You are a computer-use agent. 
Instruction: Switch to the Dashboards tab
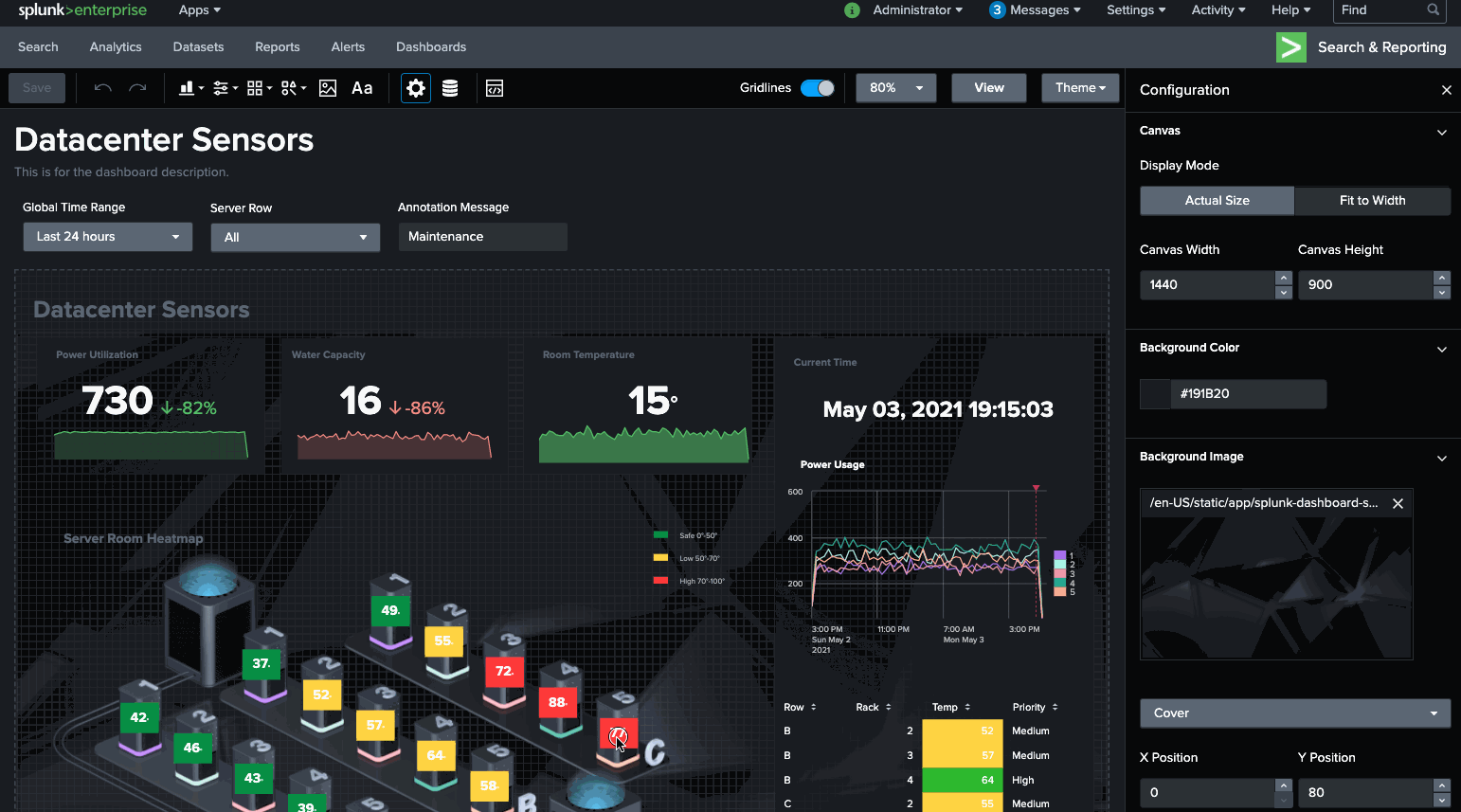click(431, 46)
